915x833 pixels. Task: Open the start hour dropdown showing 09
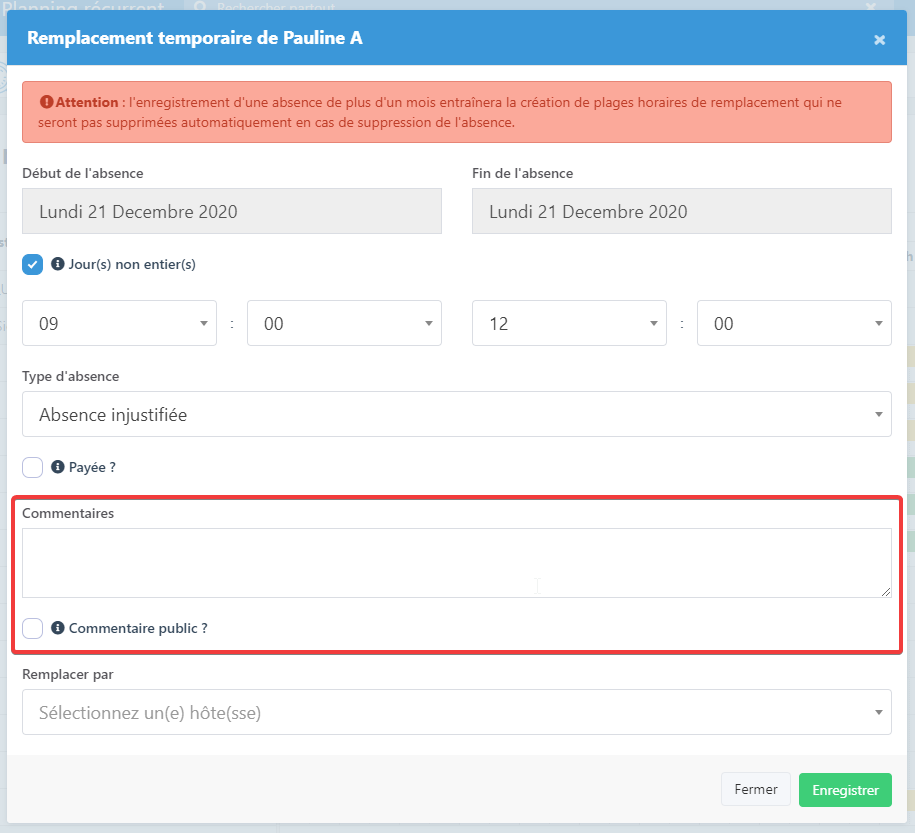coord(119,323)
